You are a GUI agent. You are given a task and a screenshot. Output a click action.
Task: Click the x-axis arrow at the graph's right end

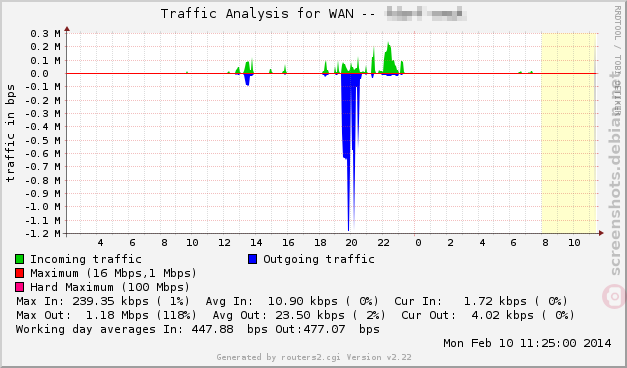click(x=601, y=233)
